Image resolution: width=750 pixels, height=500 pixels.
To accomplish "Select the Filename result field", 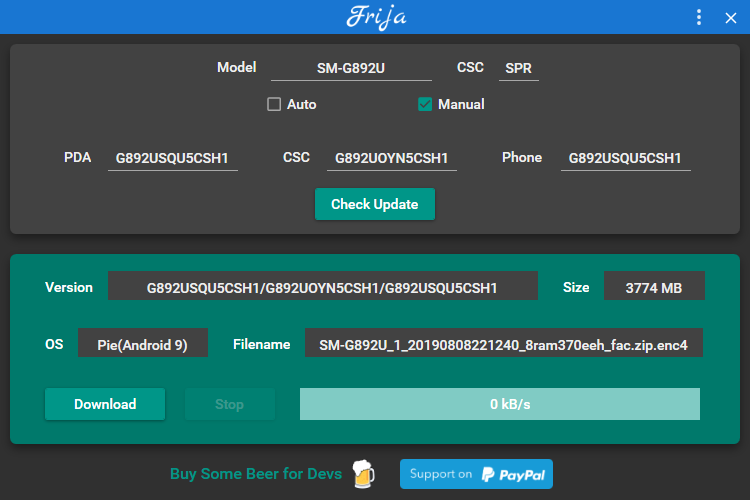I will 503,344.
